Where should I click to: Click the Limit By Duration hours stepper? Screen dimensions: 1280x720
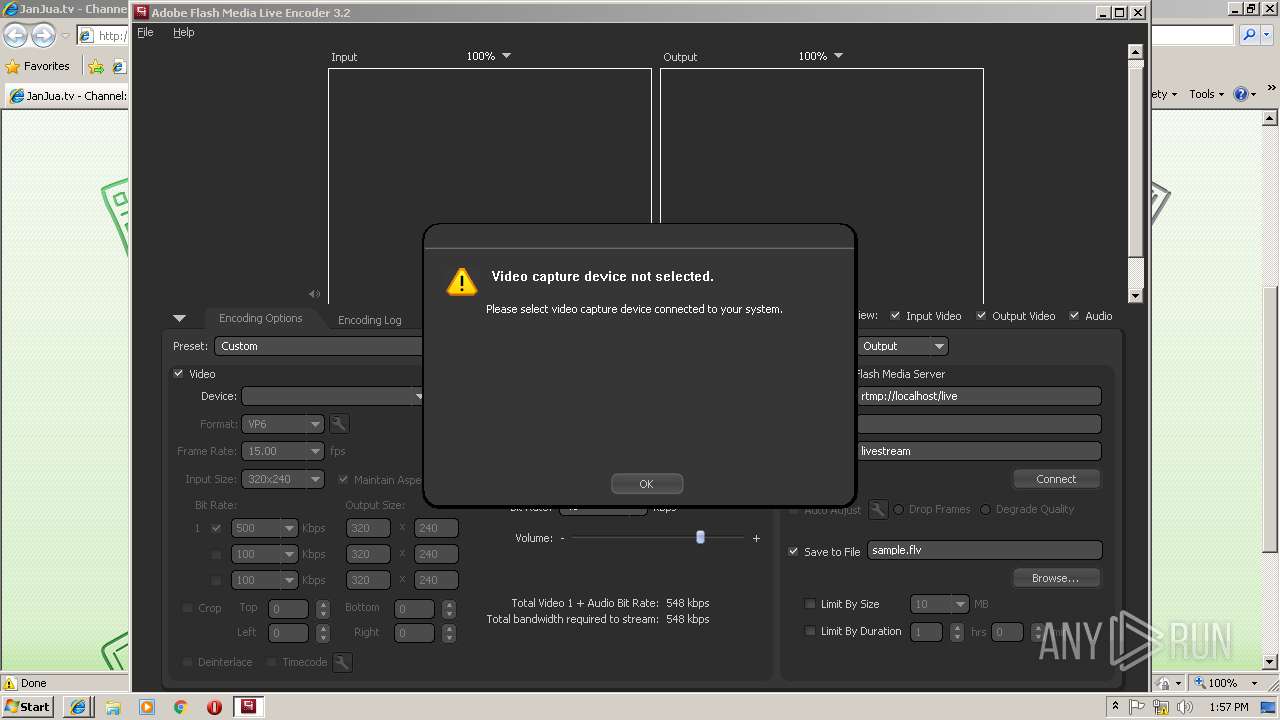(x=955, y=631)
